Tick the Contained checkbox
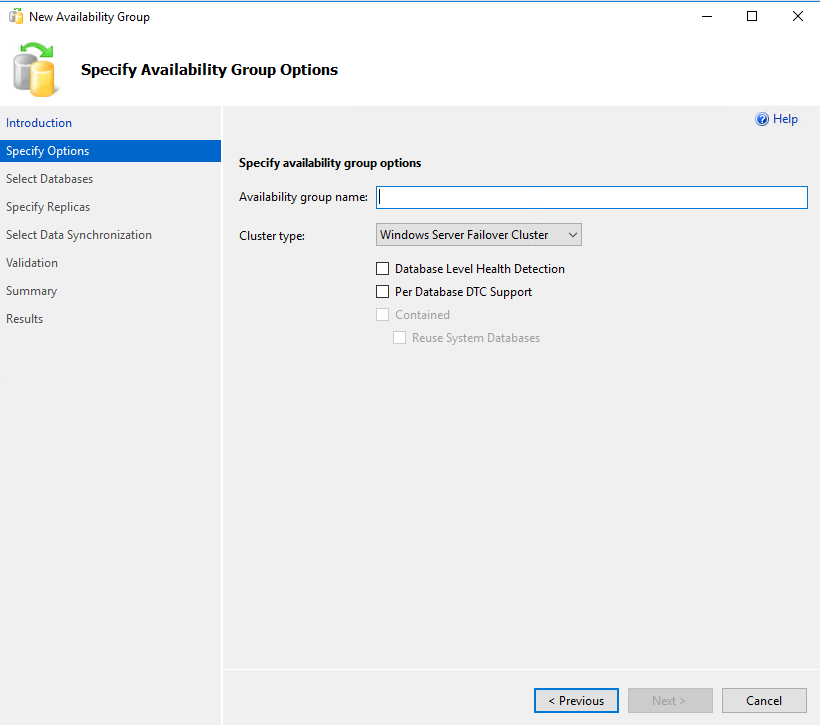This screenshot has width=820, height=725. click(x=383, y=315)
